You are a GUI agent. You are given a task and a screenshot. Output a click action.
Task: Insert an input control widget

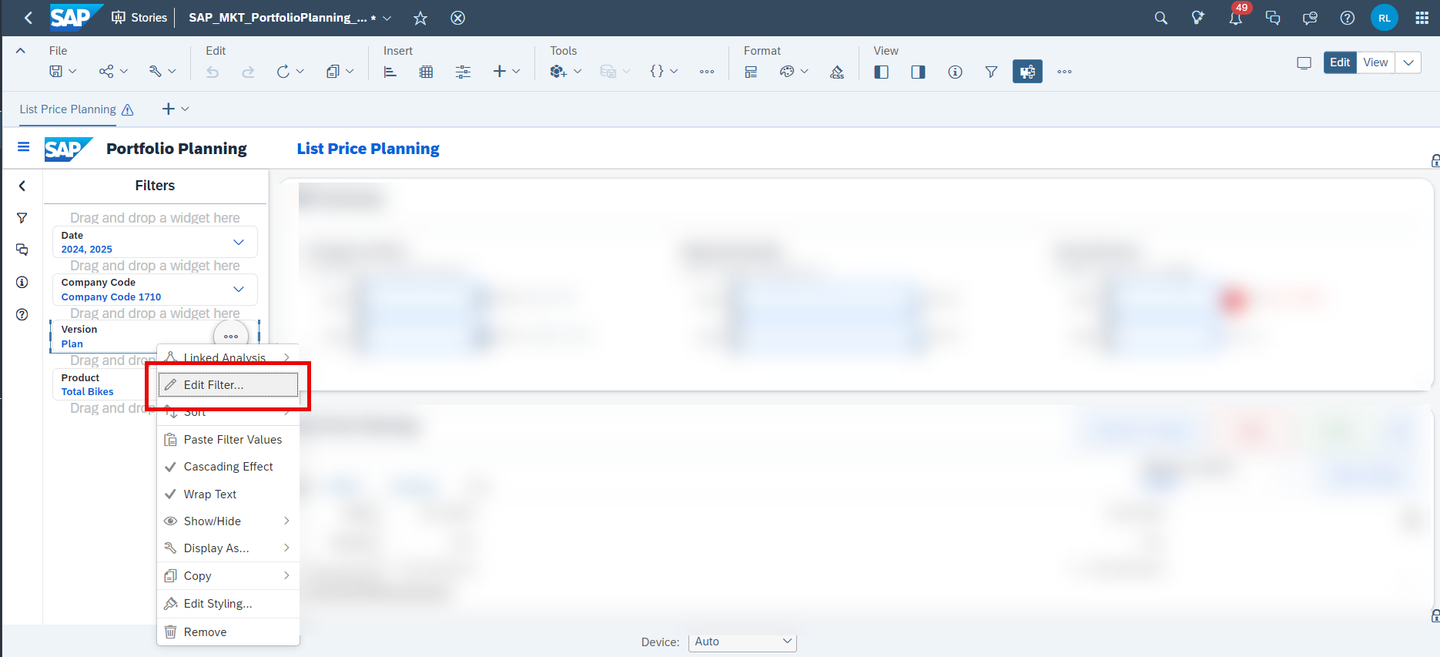pos(463,72)
